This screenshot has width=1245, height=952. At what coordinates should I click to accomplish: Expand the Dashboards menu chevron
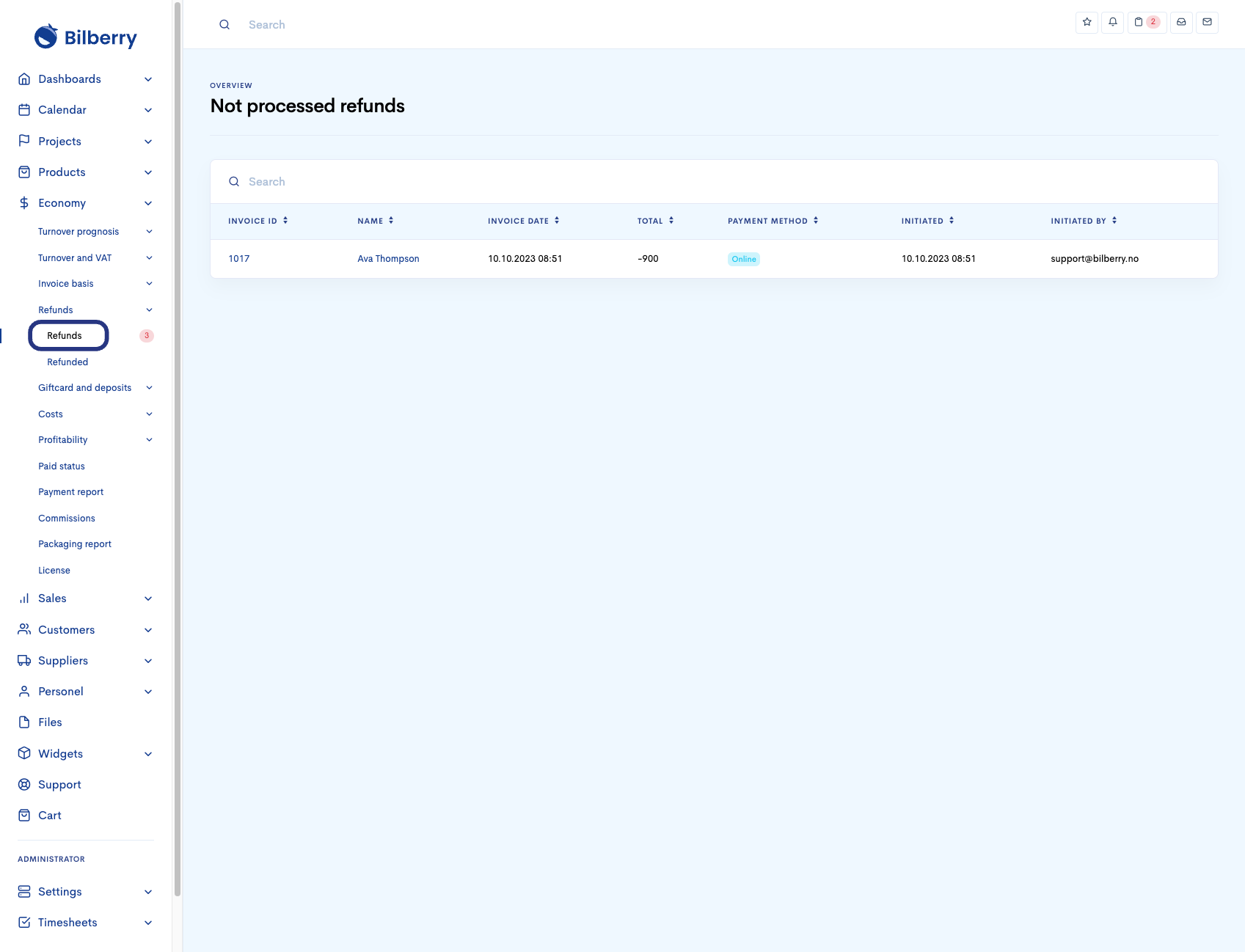(x=148, y=79)
